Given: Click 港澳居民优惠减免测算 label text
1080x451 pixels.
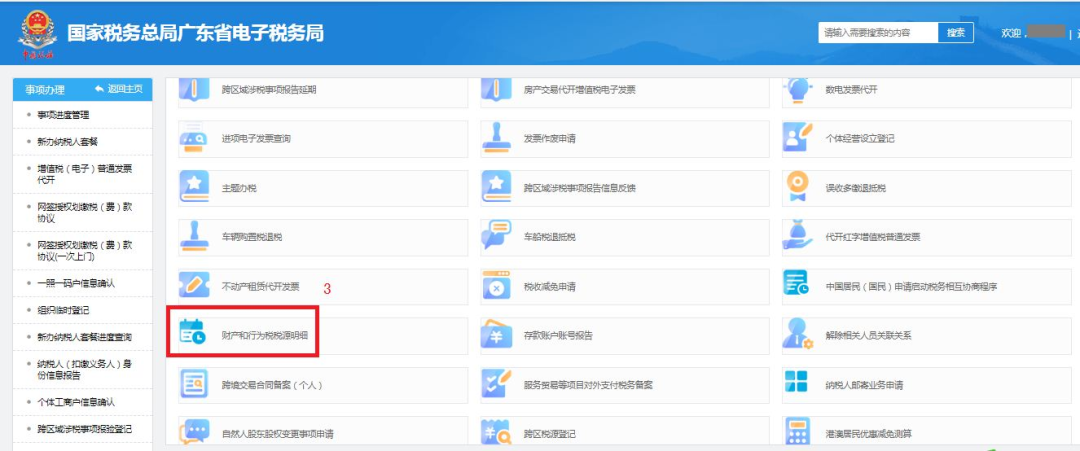Looking at the screenshot, I should [869, 434].
